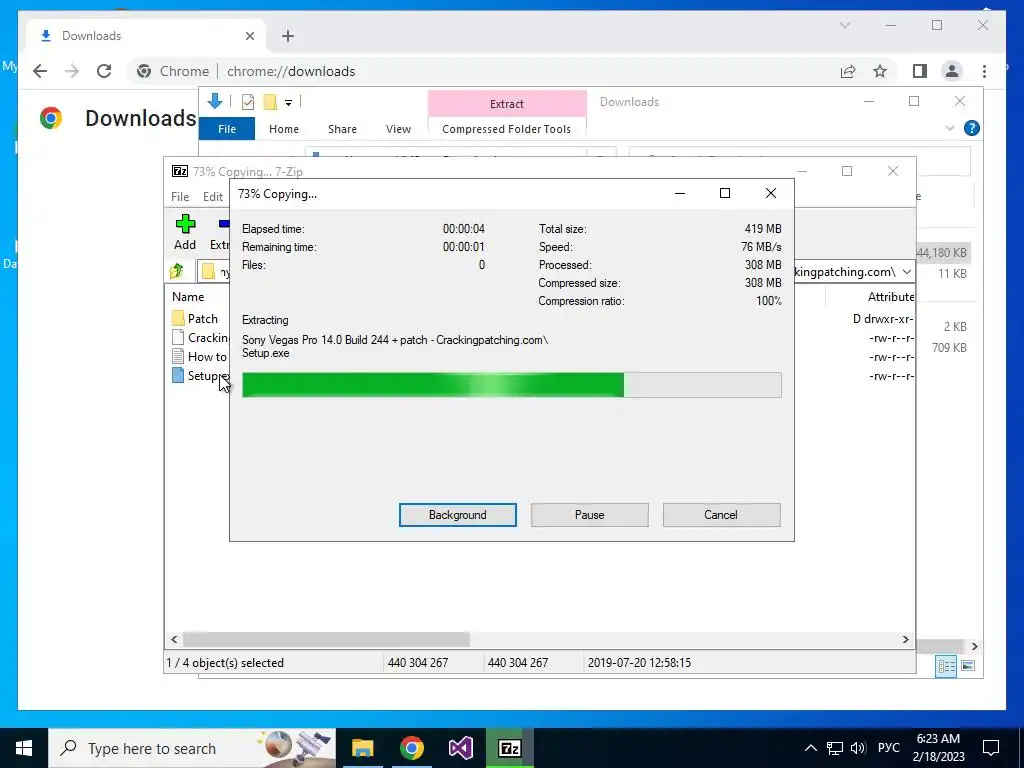Click Explorer new folder quick access icon
The image size is (1024, 768).
270,101
